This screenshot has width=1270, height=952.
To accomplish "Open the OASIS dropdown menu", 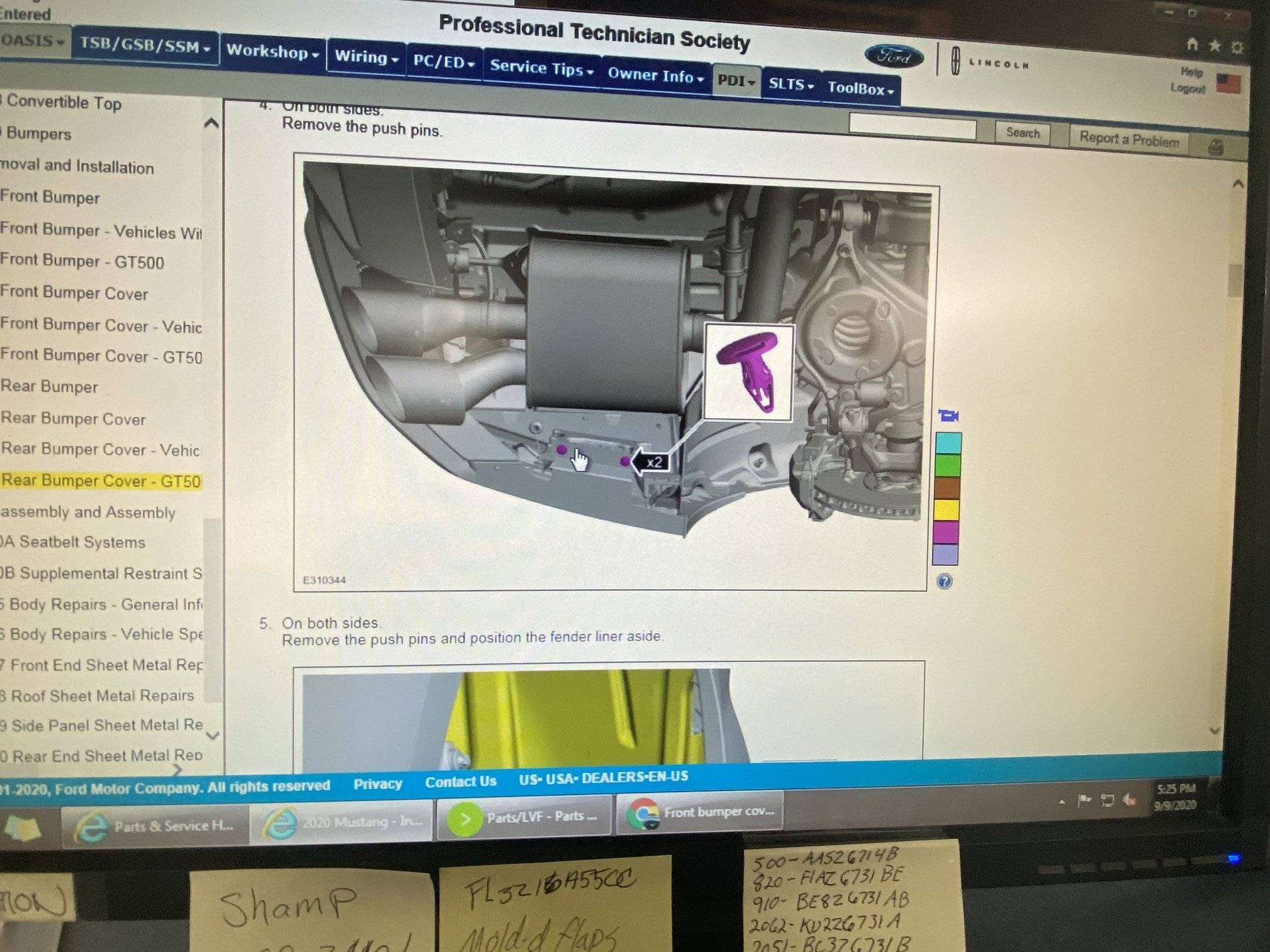I will 33,41.
